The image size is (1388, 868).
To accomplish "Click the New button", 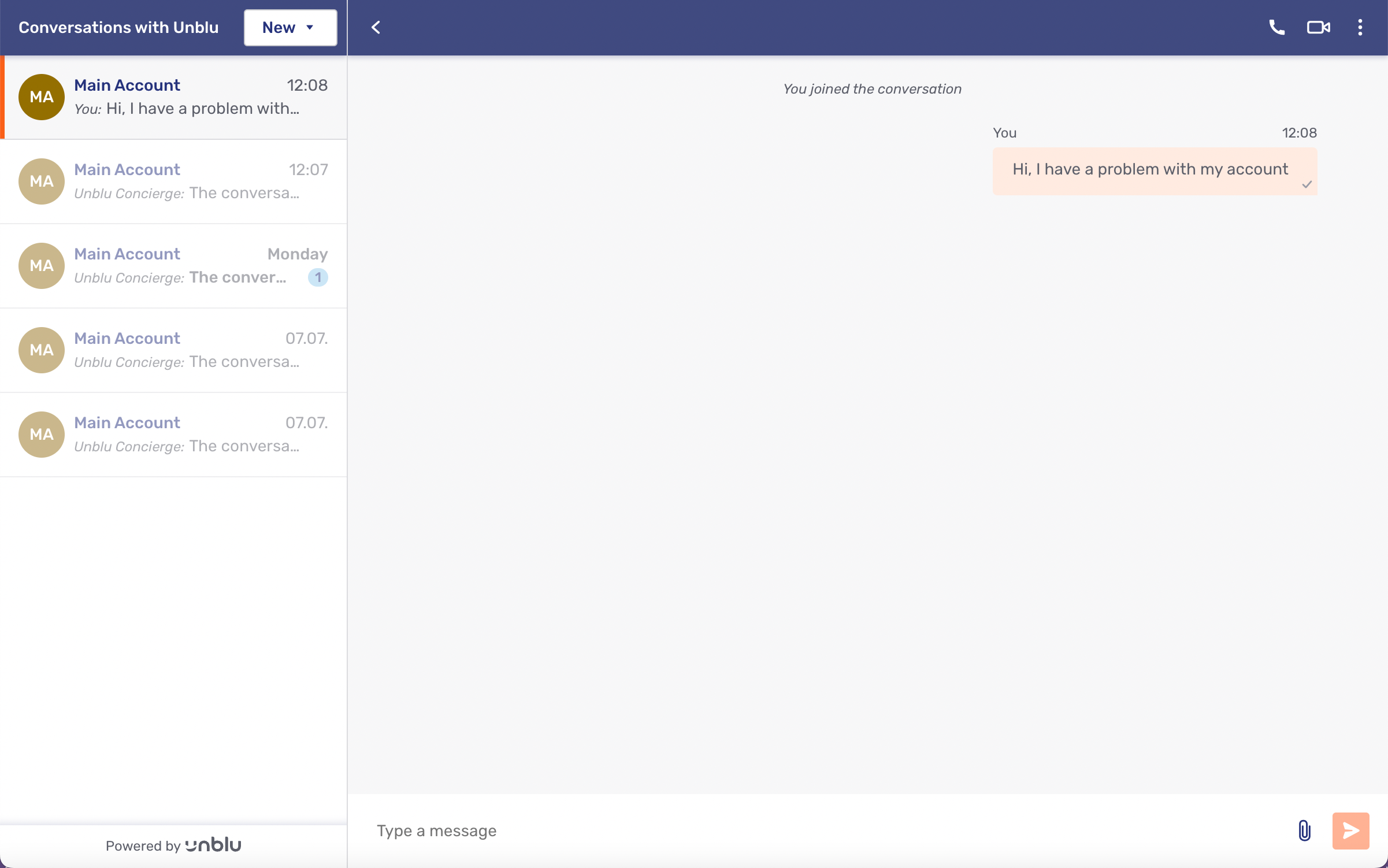I will click(x=279, y=27).
